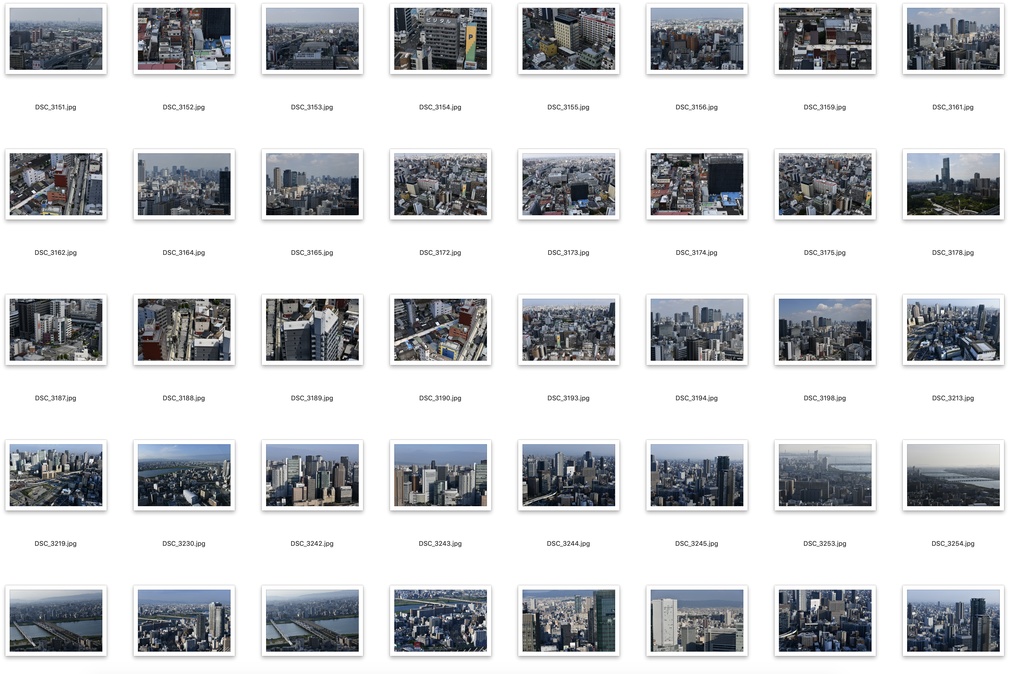
Task: Open DSC_3154.jpg from the top row
Action: (x=440, y=39)
